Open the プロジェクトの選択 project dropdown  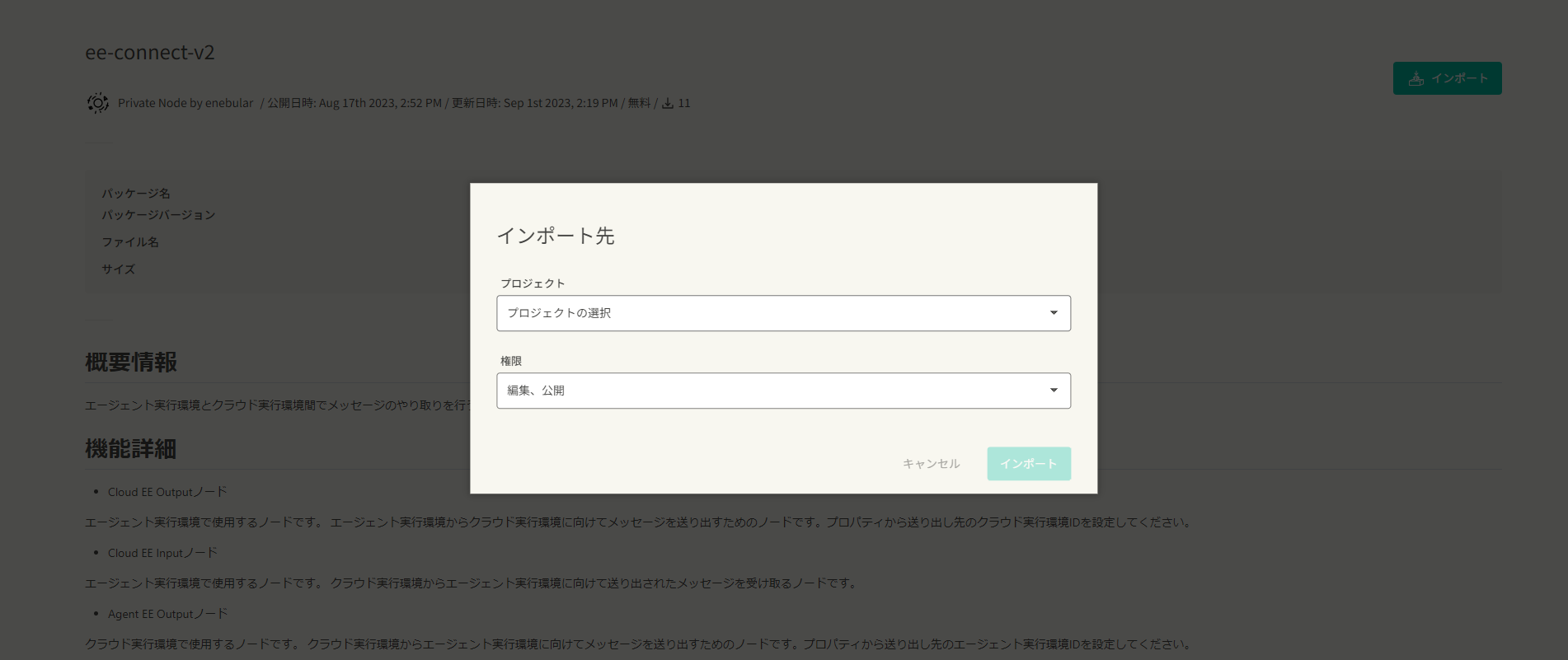click(783, 313)
